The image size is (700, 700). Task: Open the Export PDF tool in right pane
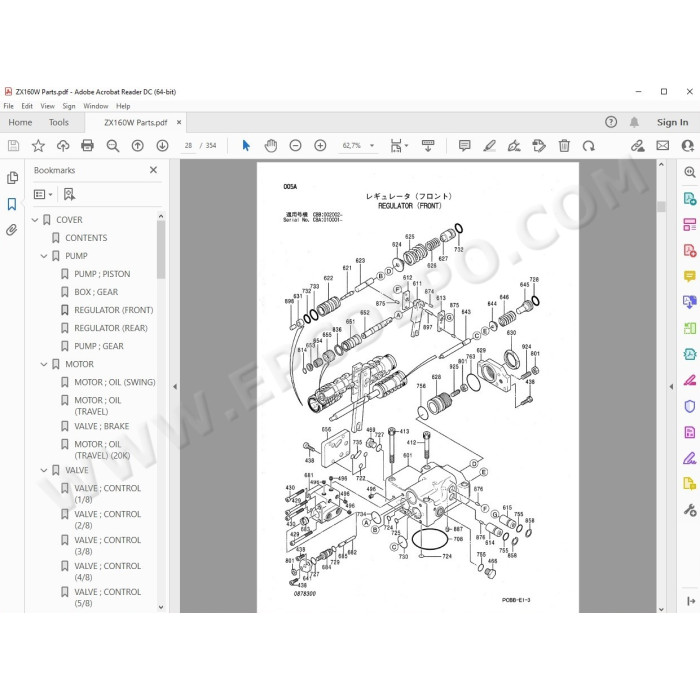[x=690, y=198]
